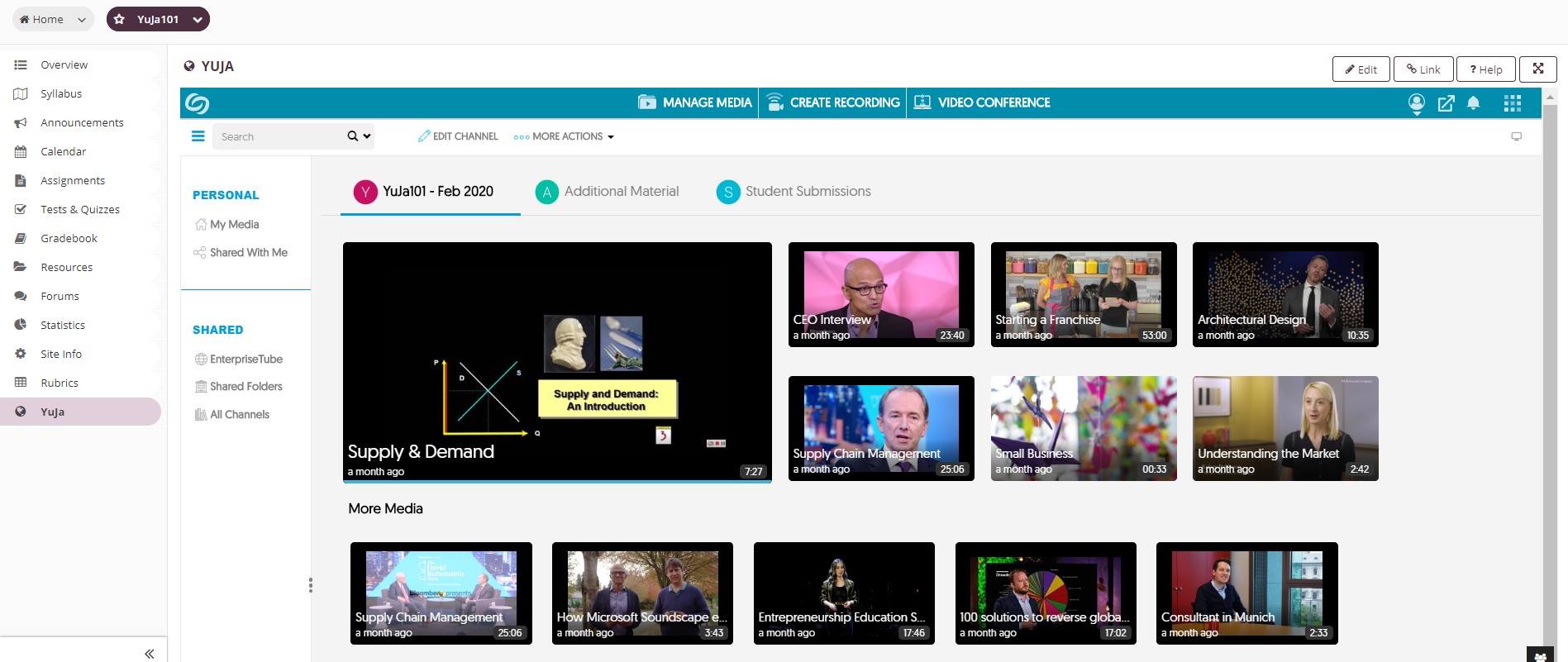Click the monitor display icon at right
The height and width of the screenshot is (662, 1568).
pos(1517,136)
